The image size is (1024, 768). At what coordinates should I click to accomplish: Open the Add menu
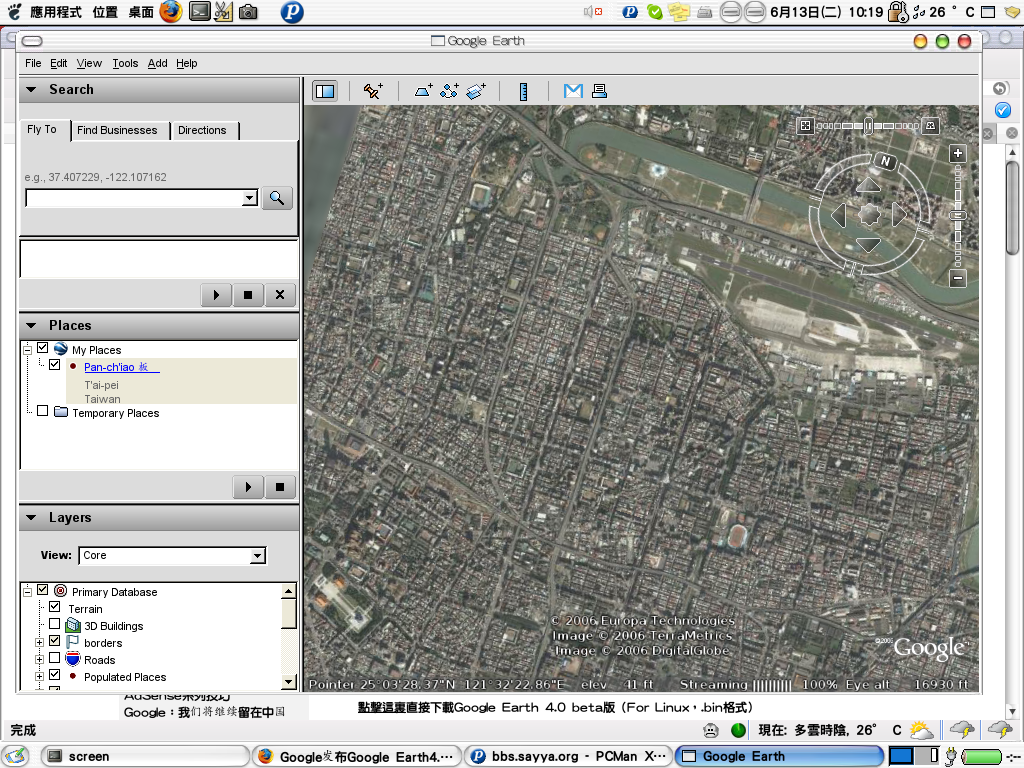[157, 63]
